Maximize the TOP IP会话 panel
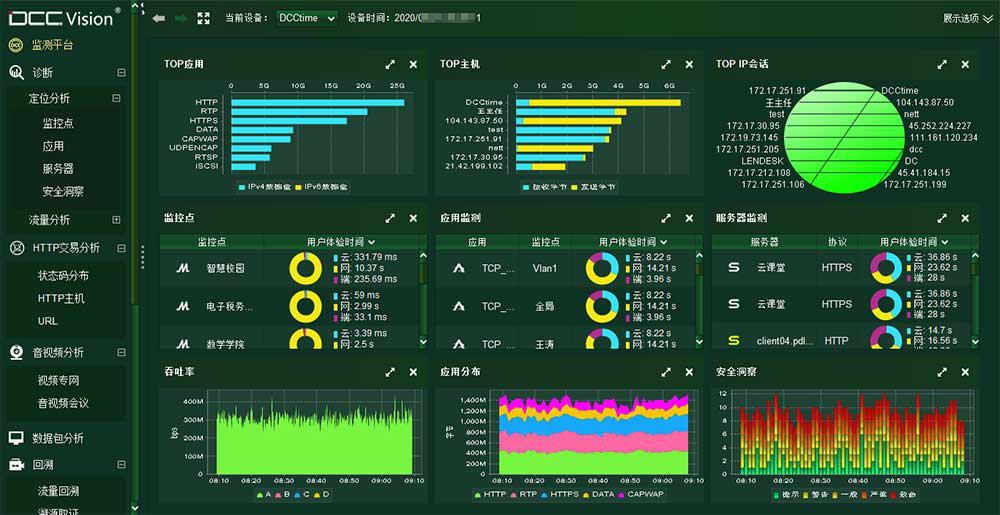1000x515 pixels. click(942, 64)
